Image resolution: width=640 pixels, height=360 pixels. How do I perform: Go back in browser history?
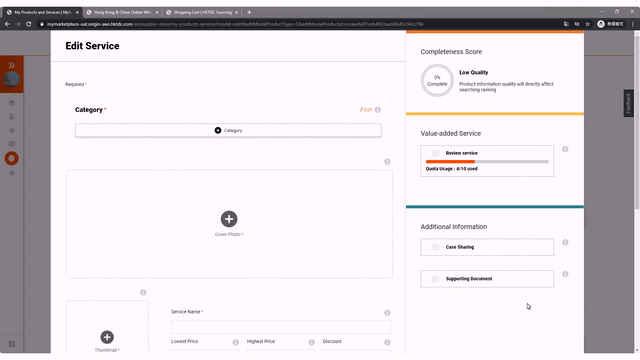(7, 24)
